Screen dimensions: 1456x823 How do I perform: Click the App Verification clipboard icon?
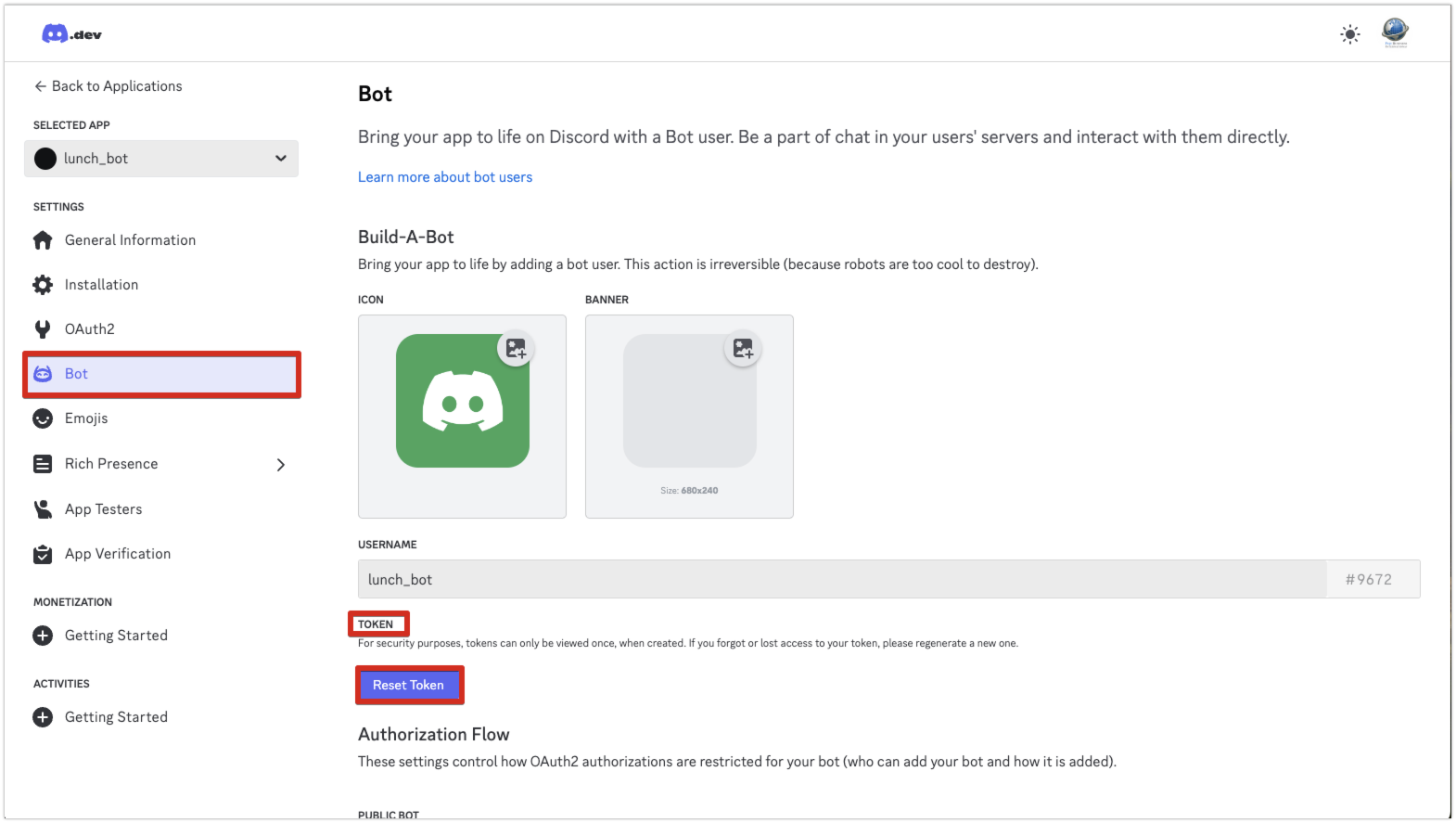(43, 554)
